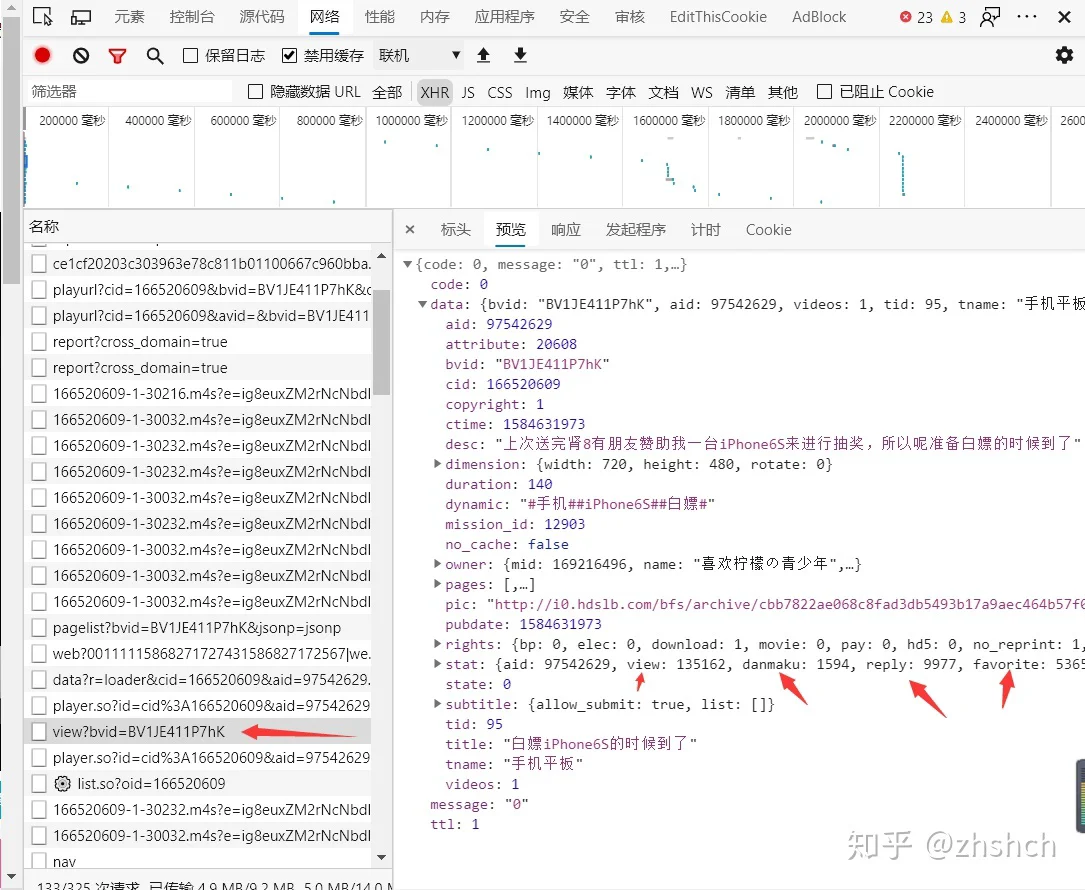This screenshot has width=1085, height=890.
Task: Expand the stat object
Action: 437,664
